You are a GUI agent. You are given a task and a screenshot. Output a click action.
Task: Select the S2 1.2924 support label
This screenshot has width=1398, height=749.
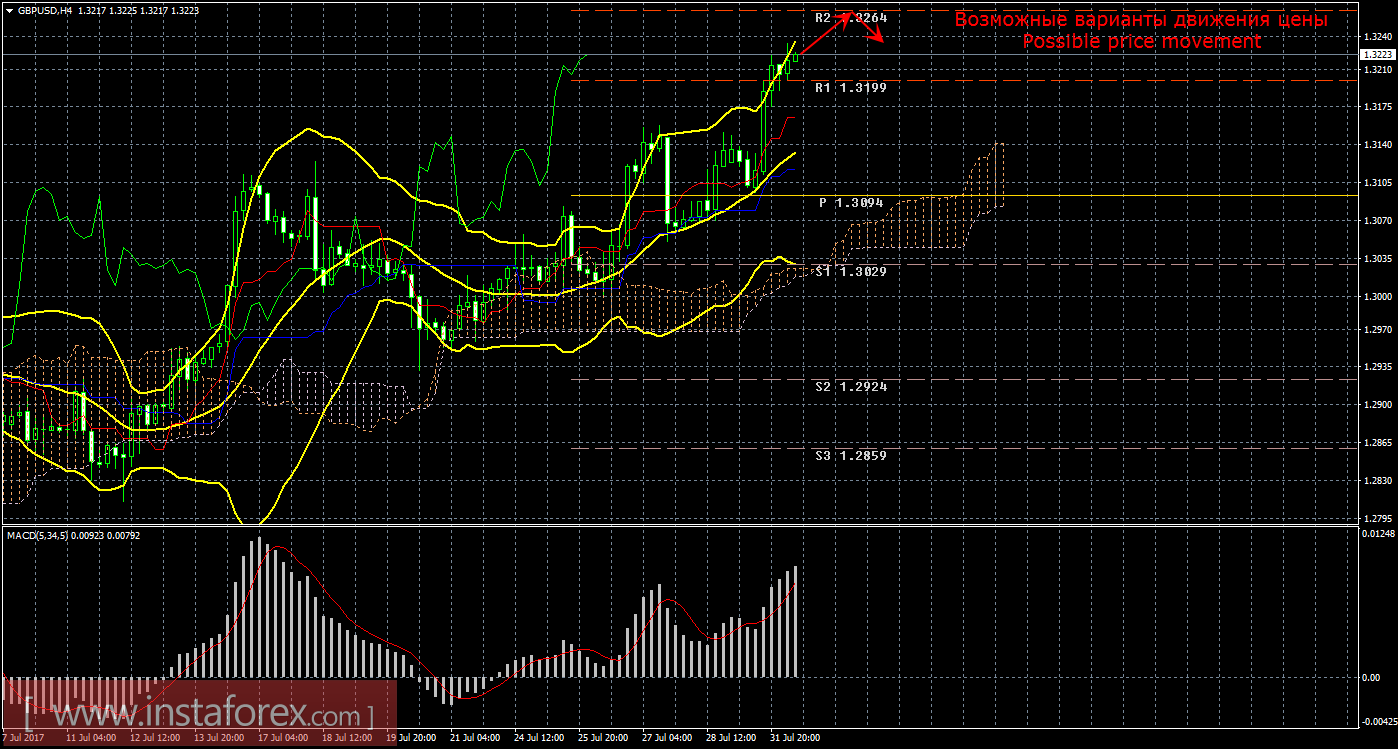tap(850, 386)
